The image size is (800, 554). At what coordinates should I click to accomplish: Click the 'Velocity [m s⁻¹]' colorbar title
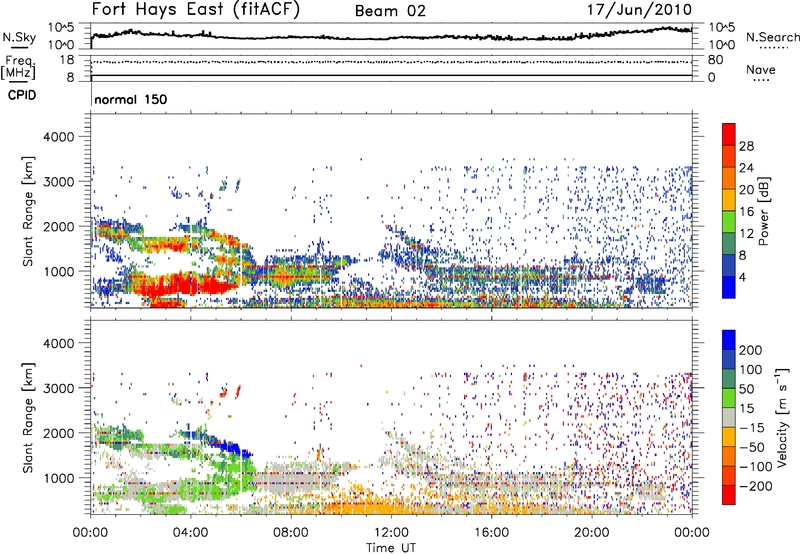[782, 417]
